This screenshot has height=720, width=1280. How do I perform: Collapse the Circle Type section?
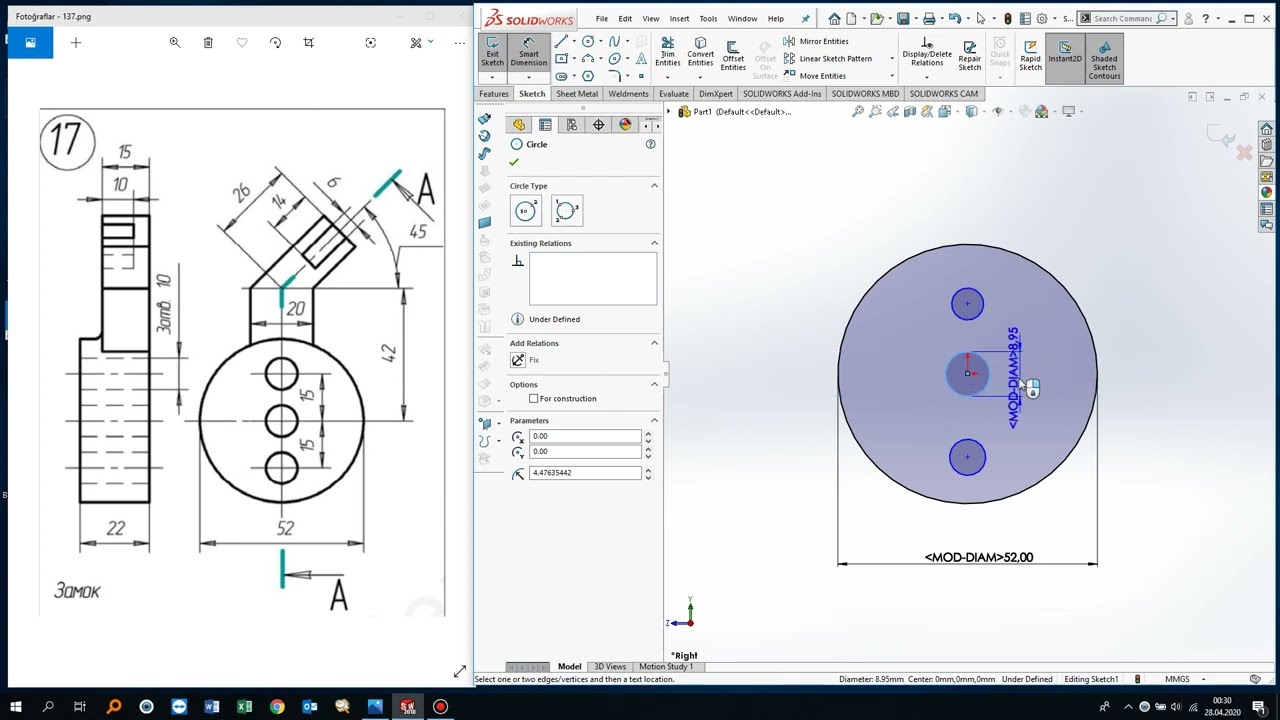click(x=655, y=186)
